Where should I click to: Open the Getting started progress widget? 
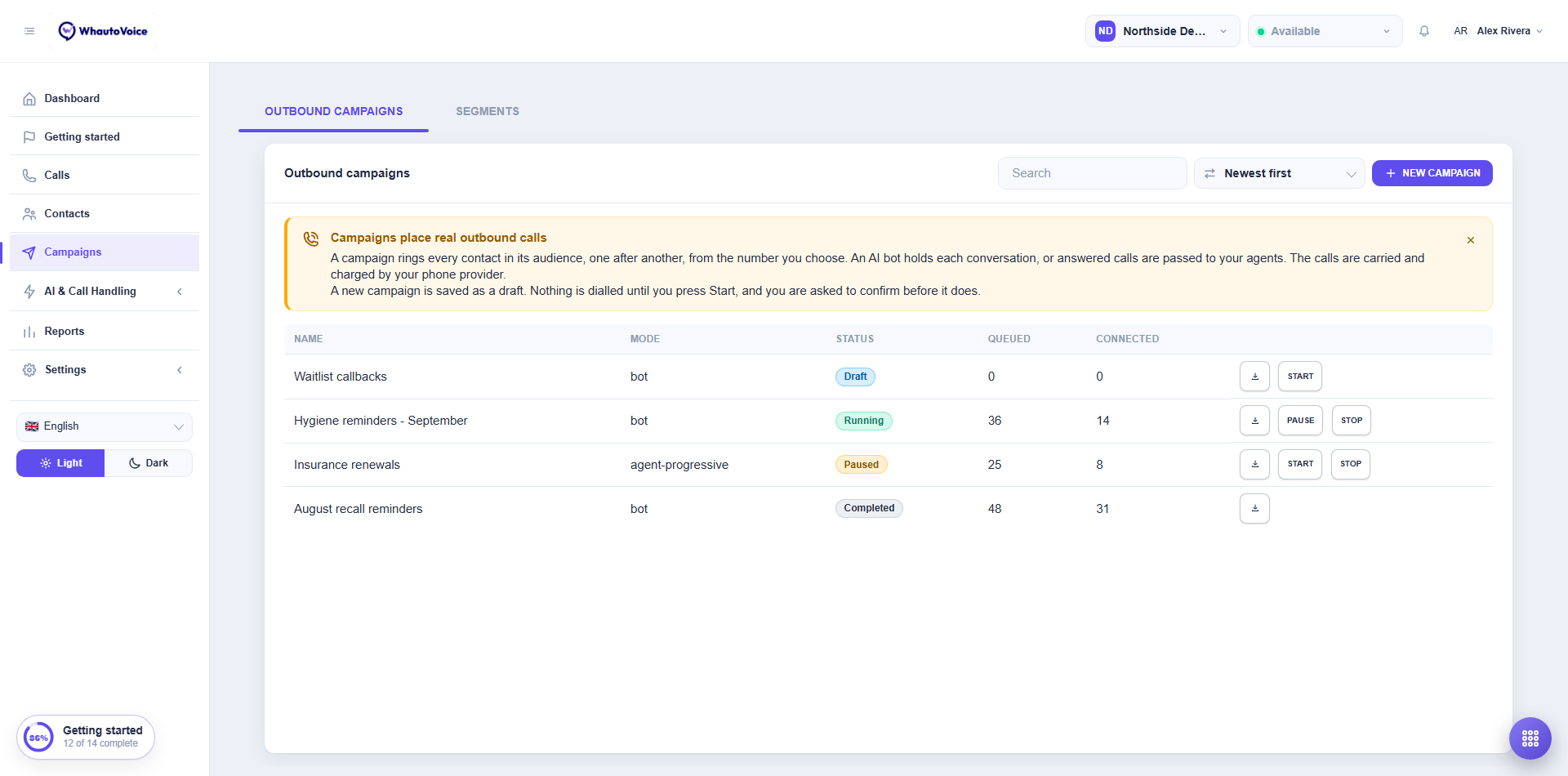tap(86, 737)
